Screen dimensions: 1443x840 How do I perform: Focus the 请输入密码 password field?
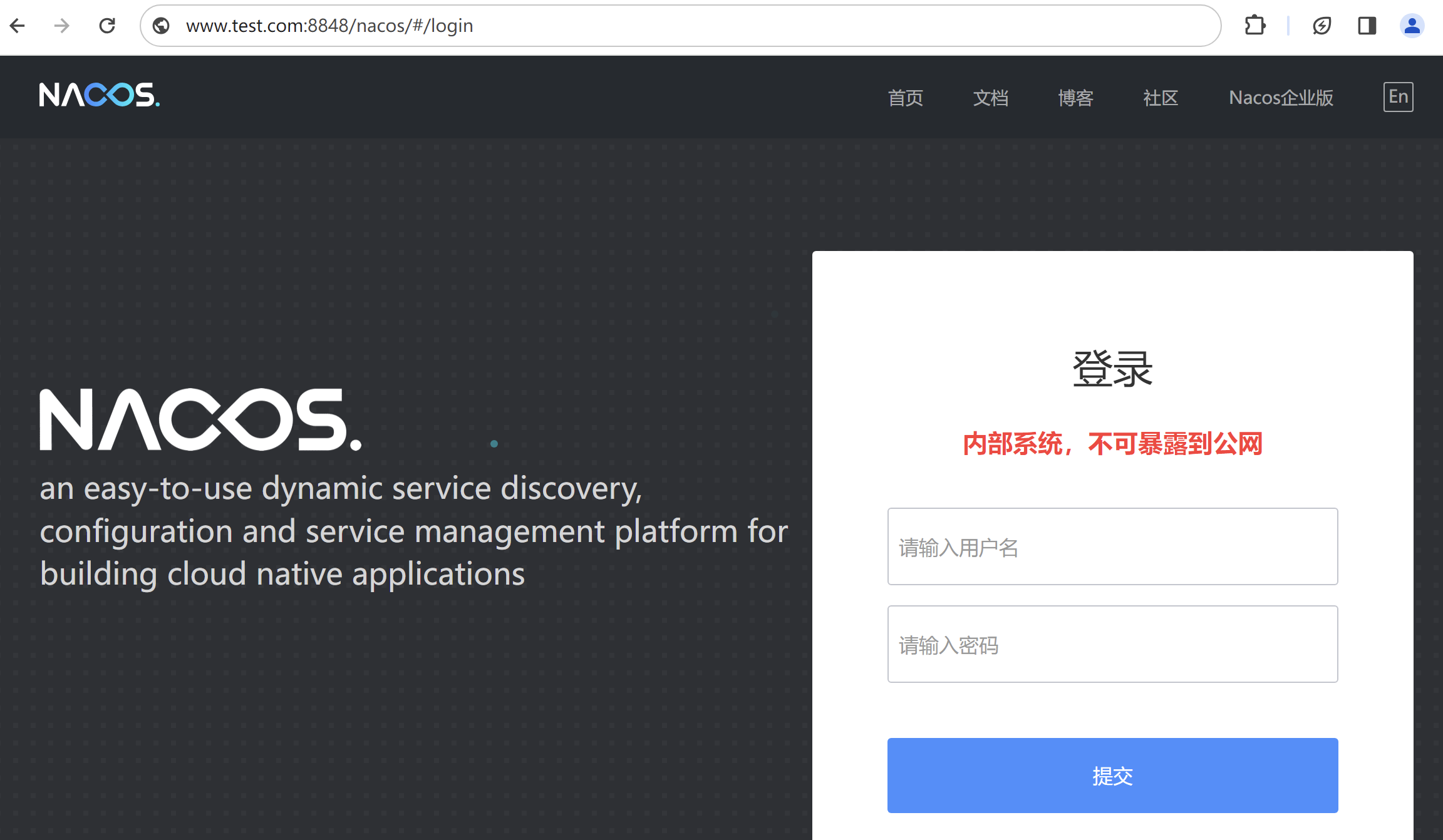coord(1112,644)
